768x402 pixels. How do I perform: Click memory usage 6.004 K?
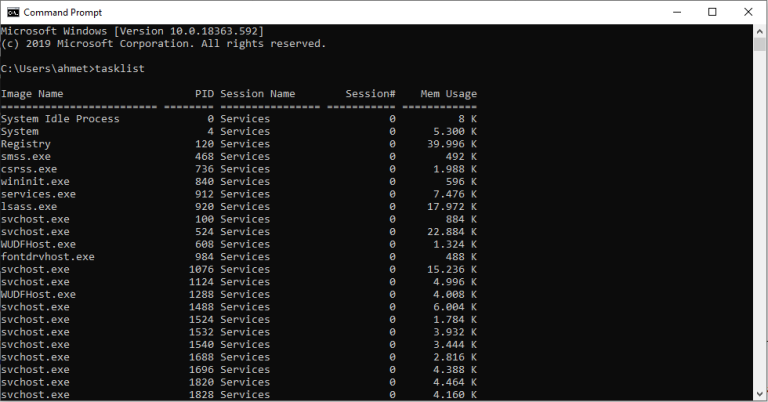click(455, 307)
